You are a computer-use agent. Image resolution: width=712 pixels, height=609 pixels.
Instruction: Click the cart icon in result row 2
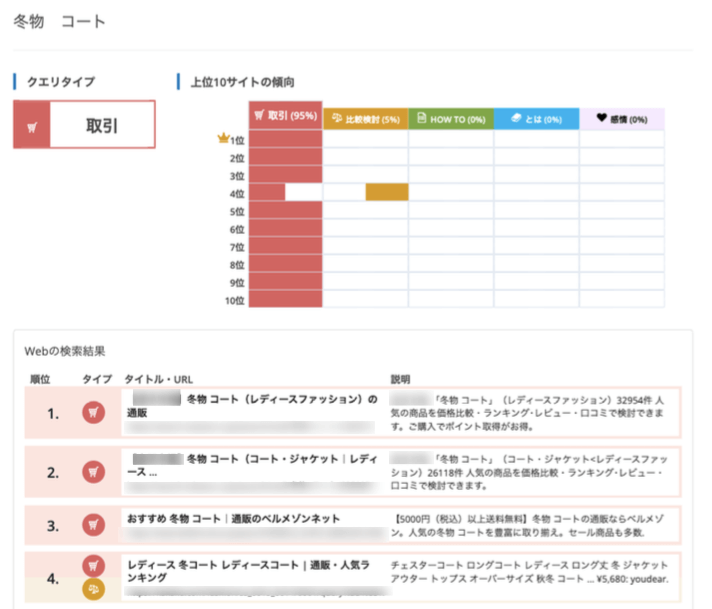tap(94, 472)
